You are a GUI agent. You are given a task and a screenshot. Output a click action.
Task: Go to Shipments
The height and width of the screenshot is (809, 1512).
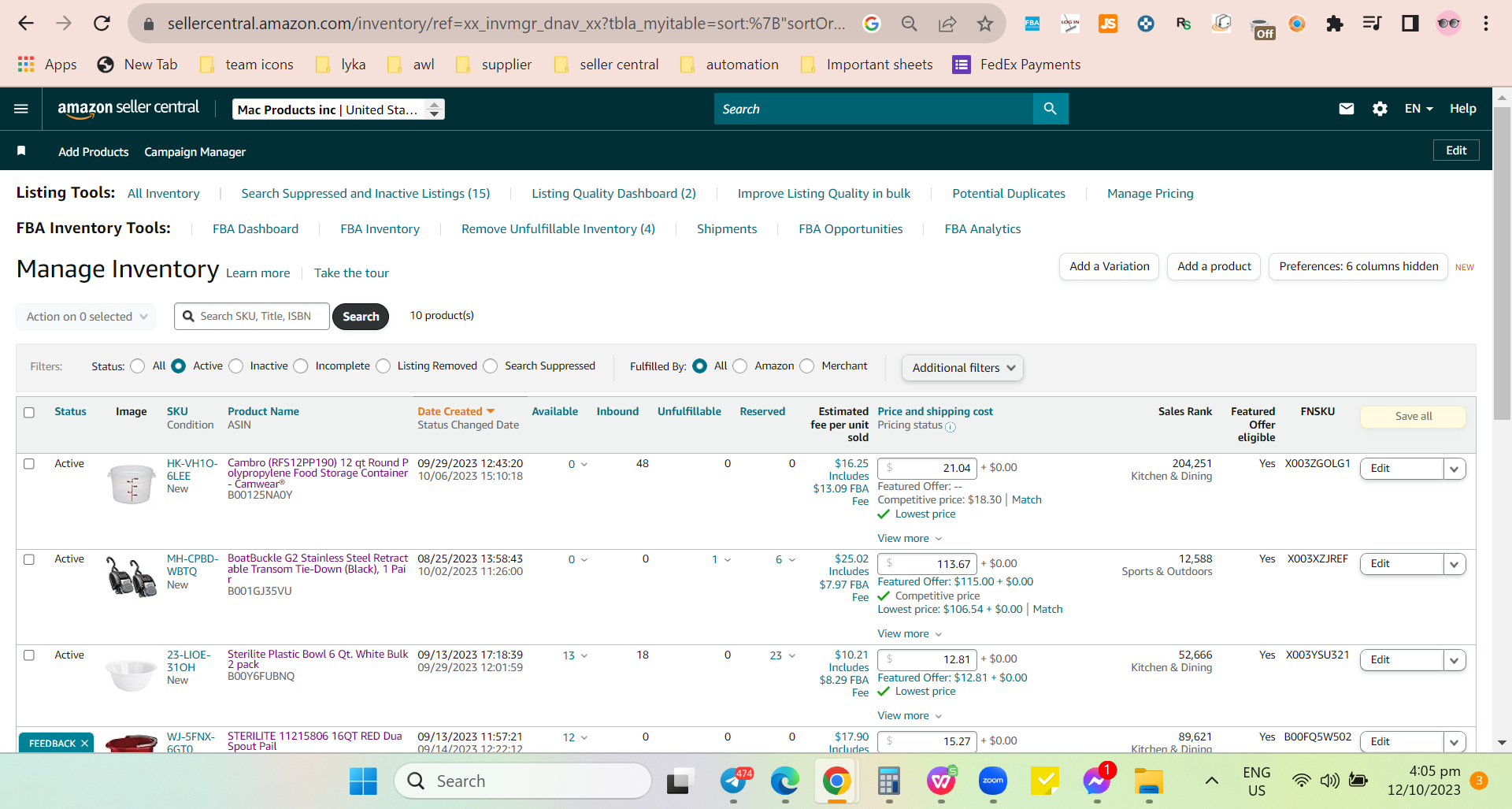727,229
